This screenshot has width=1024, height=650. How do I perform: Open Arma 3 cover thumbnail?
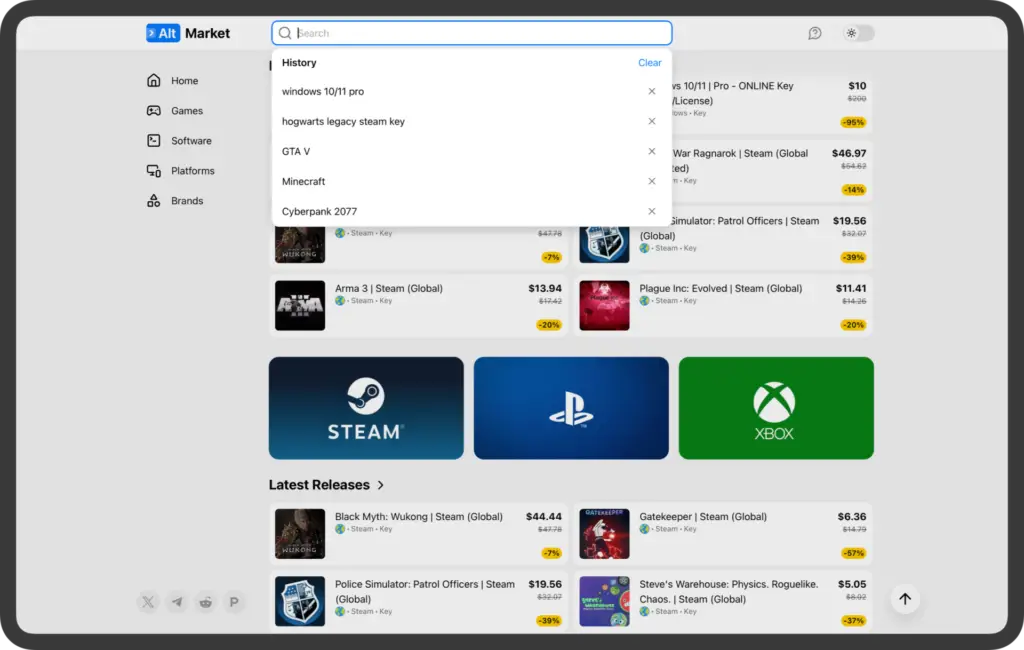[x=300, y=305]
